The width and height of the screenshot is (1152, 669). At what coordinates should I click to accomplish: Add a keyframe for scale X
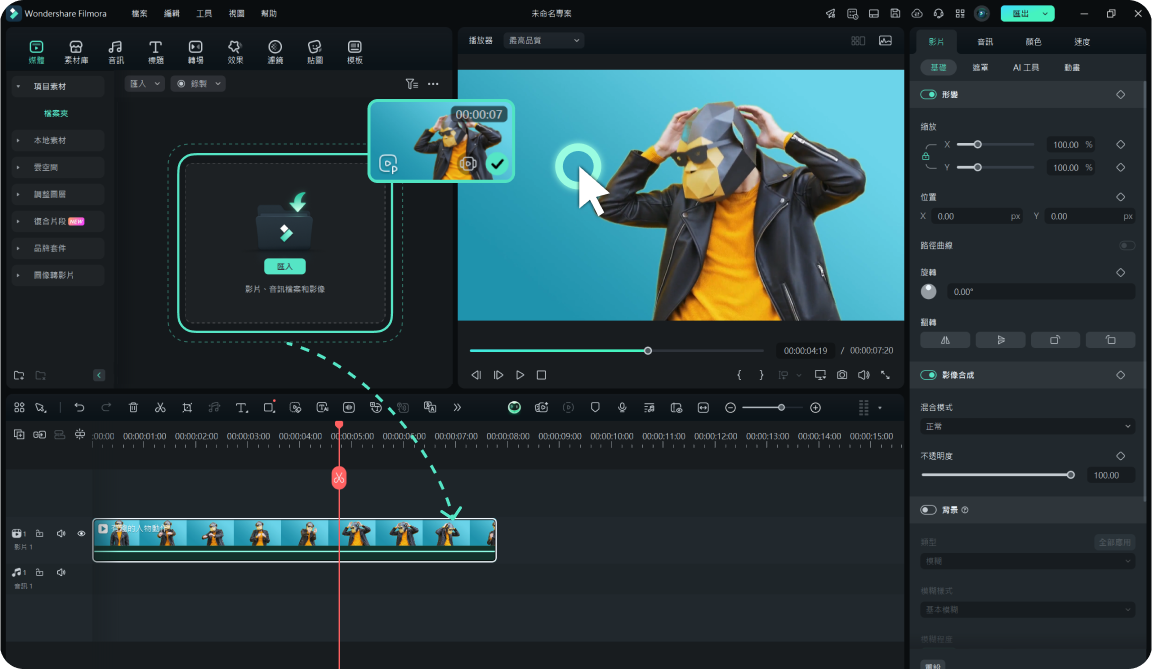(x=1120, y=145)
